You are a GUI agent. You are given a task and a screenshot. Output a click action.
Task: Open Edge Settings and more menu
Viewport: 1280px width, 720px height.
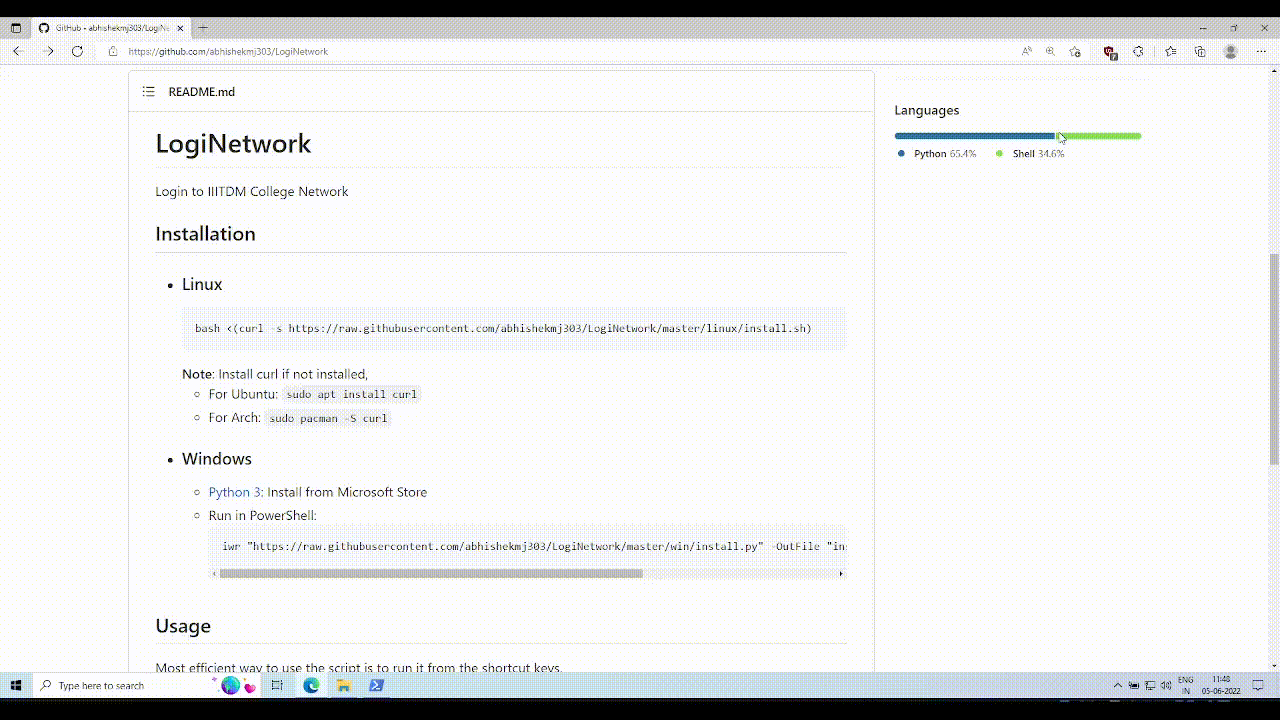click(x=1261, y=51)
